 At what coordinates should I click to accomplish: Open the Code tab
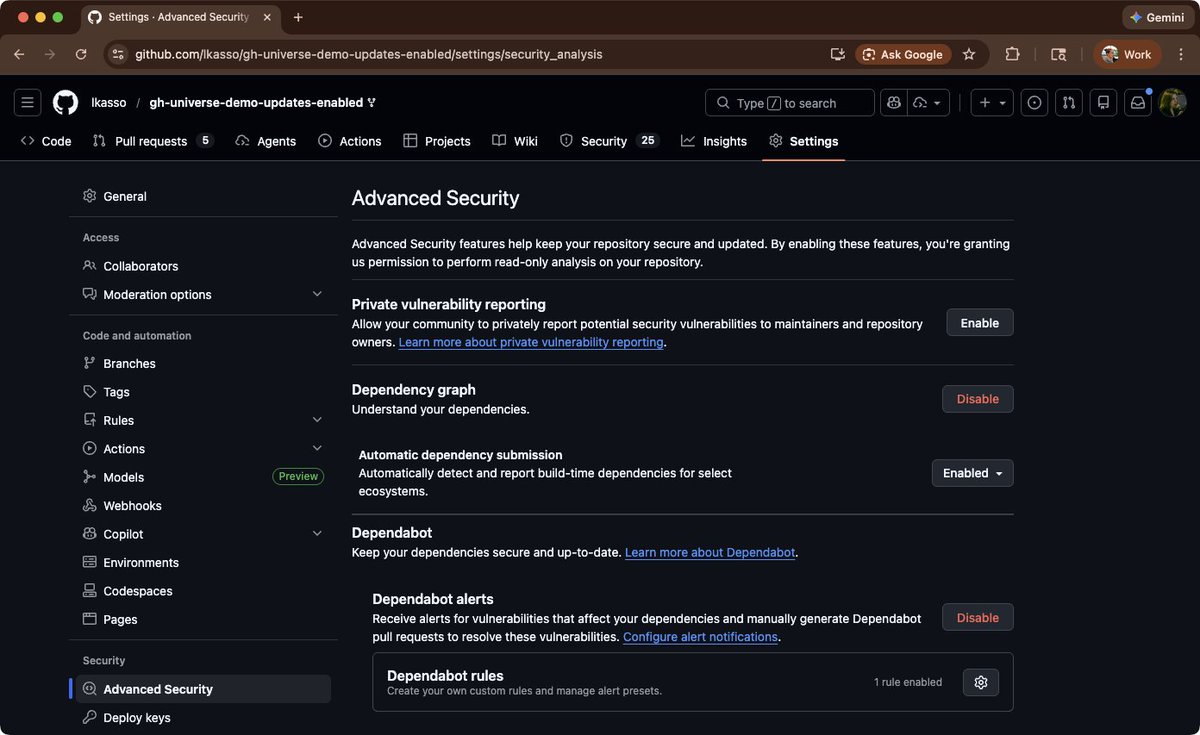[46, 141]
